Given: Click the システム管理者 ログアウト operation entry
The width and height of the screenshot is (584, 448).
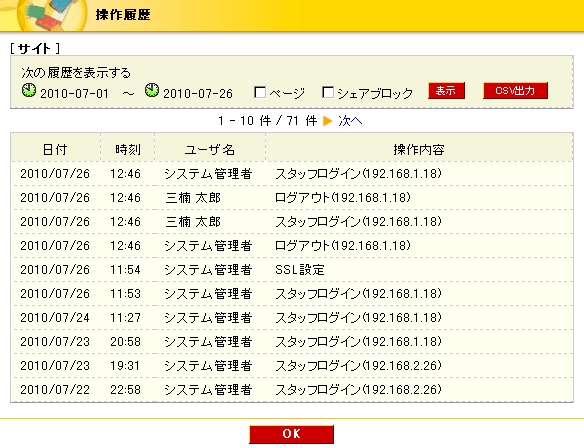Looking at the screenshot, I should (343, 246).
